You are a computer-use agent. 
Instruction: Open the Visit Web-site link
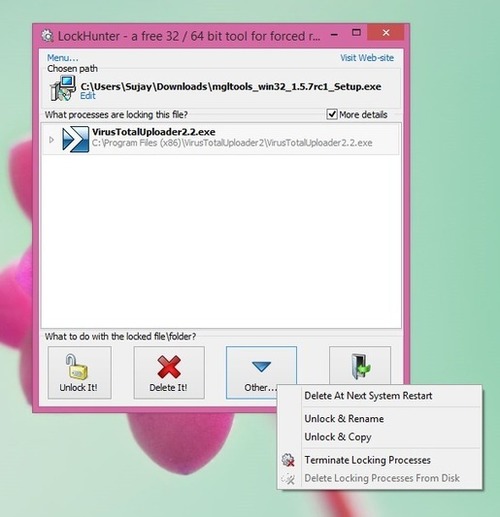[367, 58]
